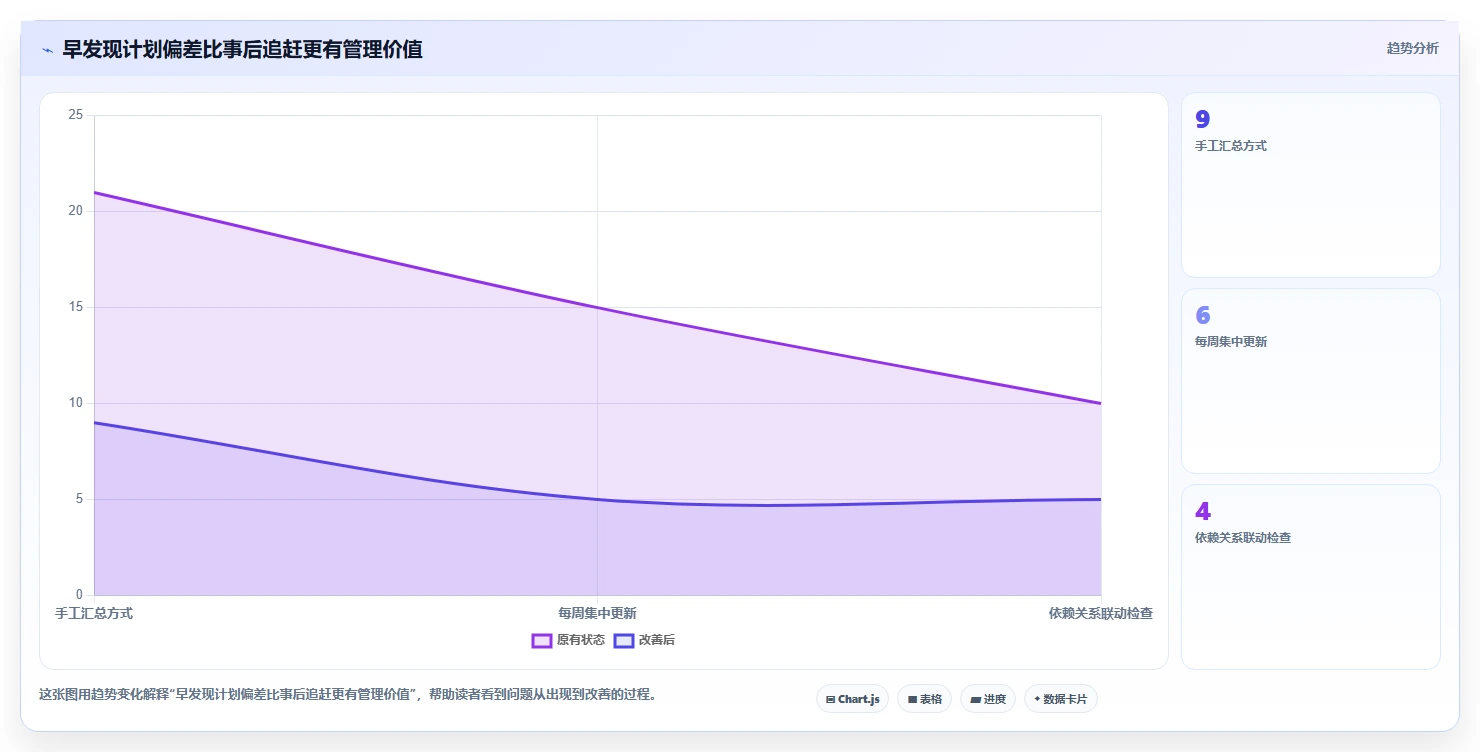Screen dimensions: 1480x752
Task: Click x-axis label 依赖关系联动检查
Action: click(1100, 613)
